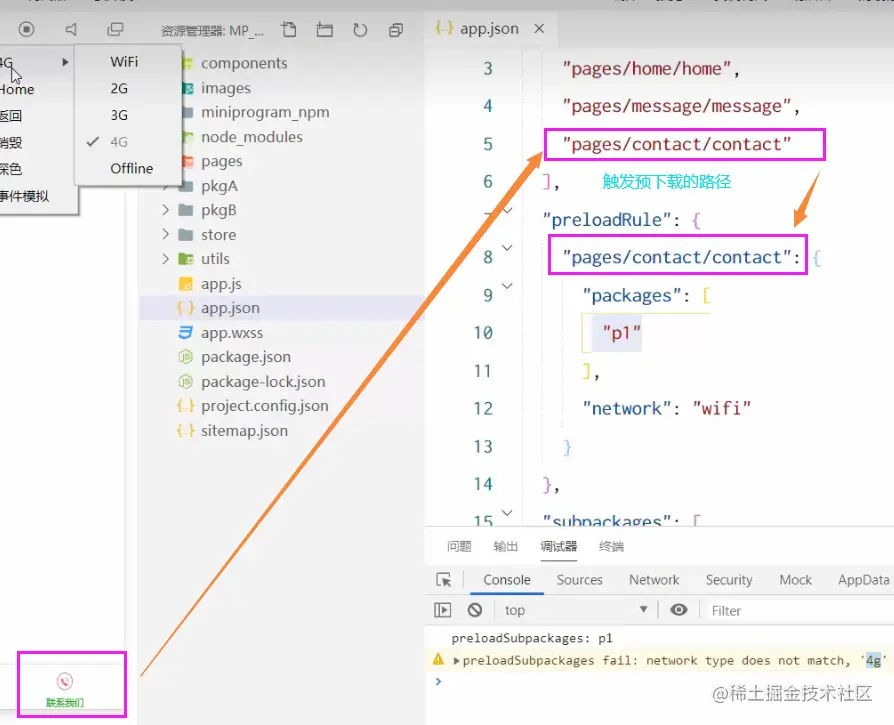Viewport: 894px width, 725px height.
Task: Select 3G network option
Action: coord(119,115)
